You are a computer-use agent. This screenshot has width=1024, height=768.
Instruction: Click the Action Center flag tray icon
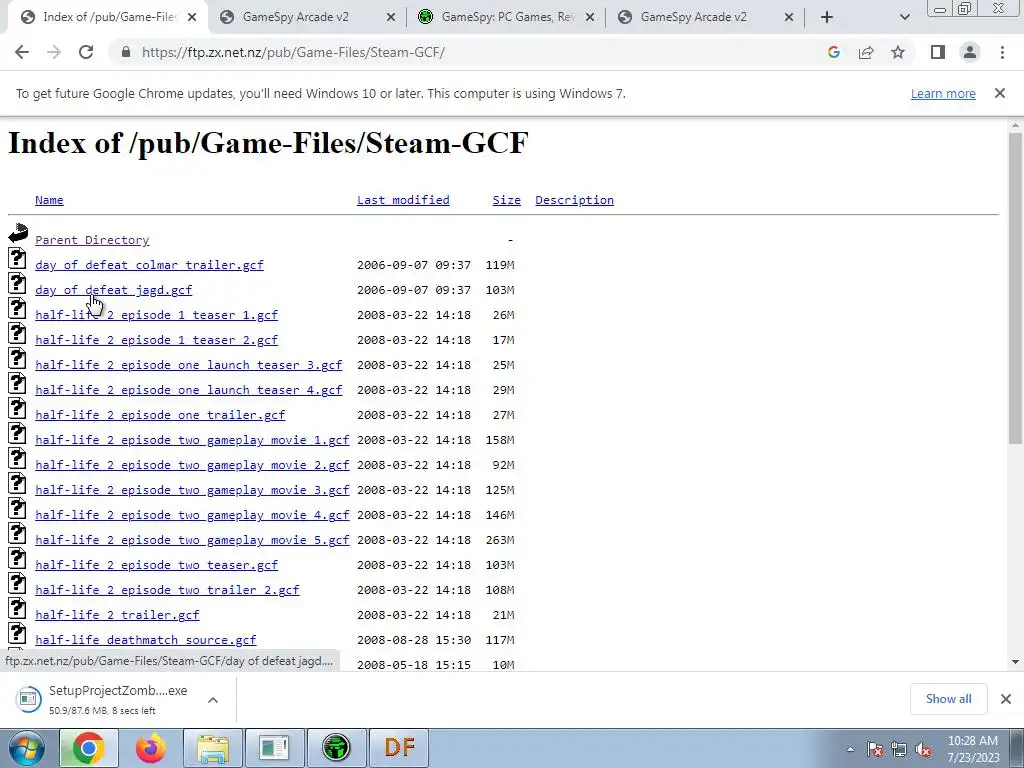tap(874, 749)
